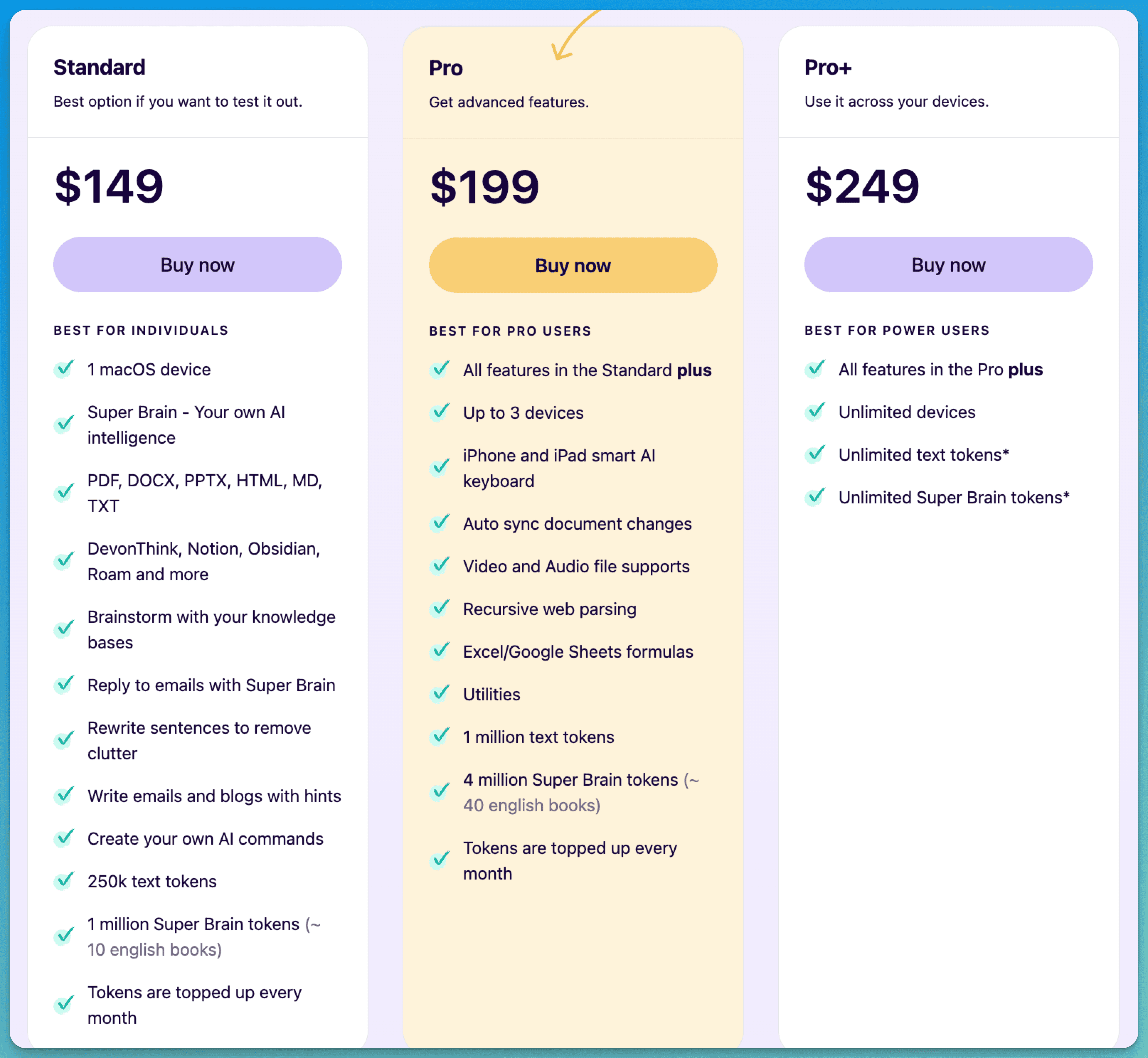Click the checkmark next to Unlimited text tokens
Viewport: 1148px width, 1058px height.
click(815, 454)
